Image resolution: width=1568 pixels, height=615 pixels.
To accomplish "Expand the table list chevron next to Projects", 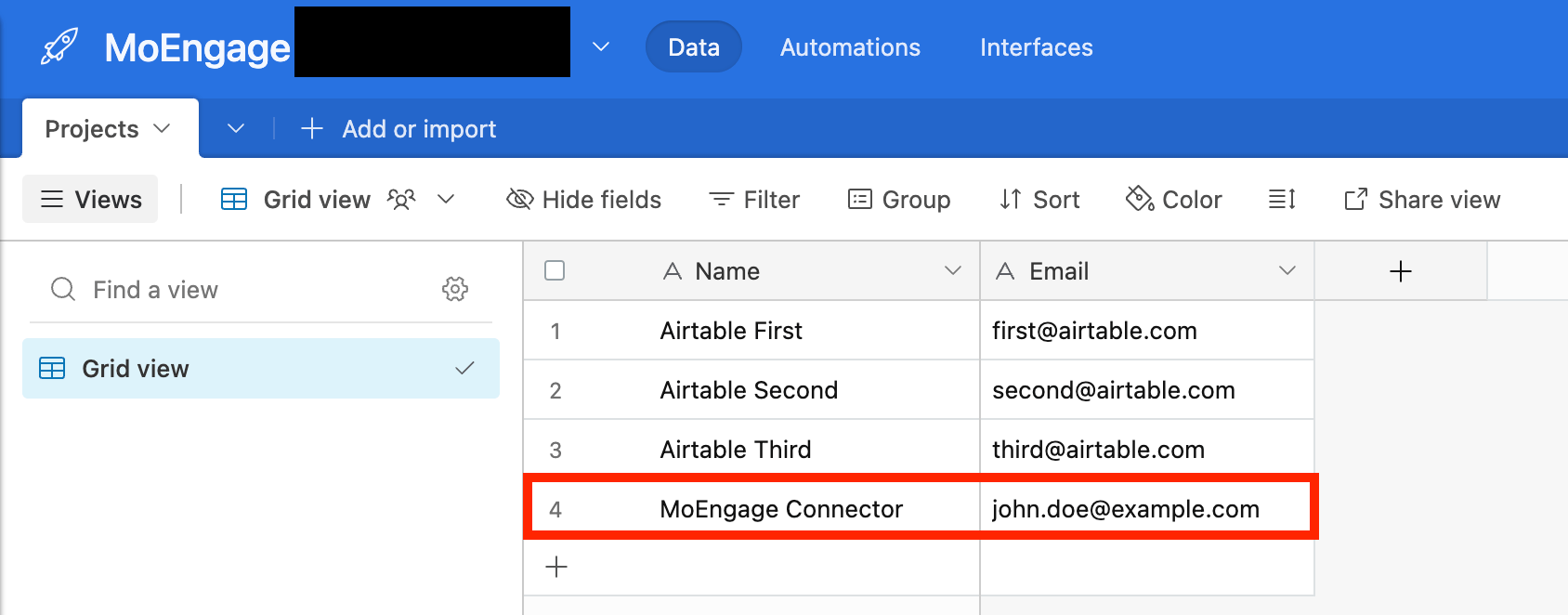I will pyautogui.click(x=236, y=128).
